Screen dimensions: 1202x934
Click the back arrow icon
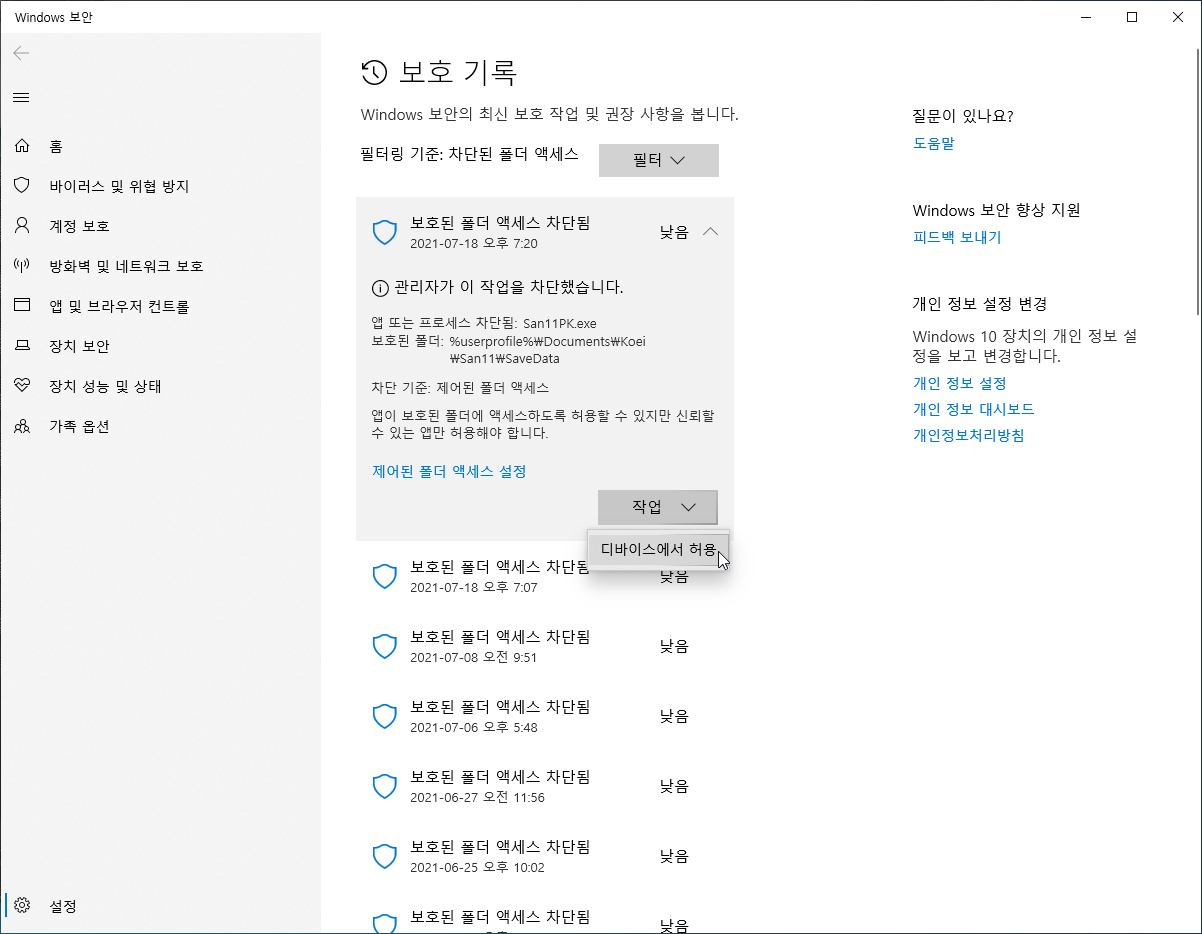tap(21, 53)
